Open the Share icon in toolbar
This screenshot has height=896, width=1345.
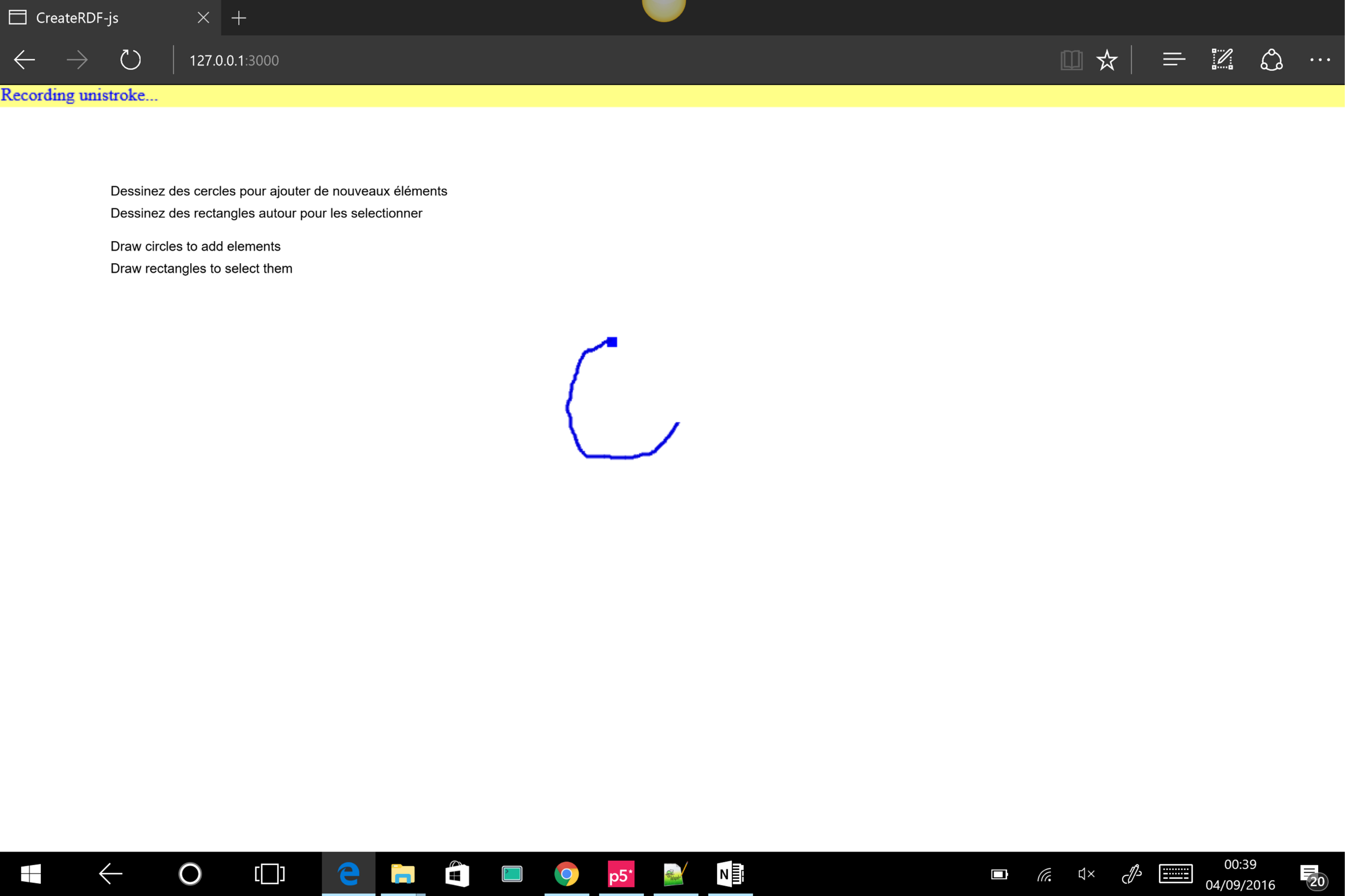(1271, 60)
